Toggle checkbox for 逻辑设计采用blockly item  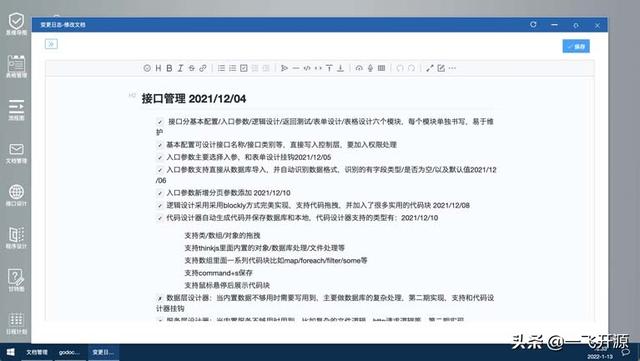(160, 206)
